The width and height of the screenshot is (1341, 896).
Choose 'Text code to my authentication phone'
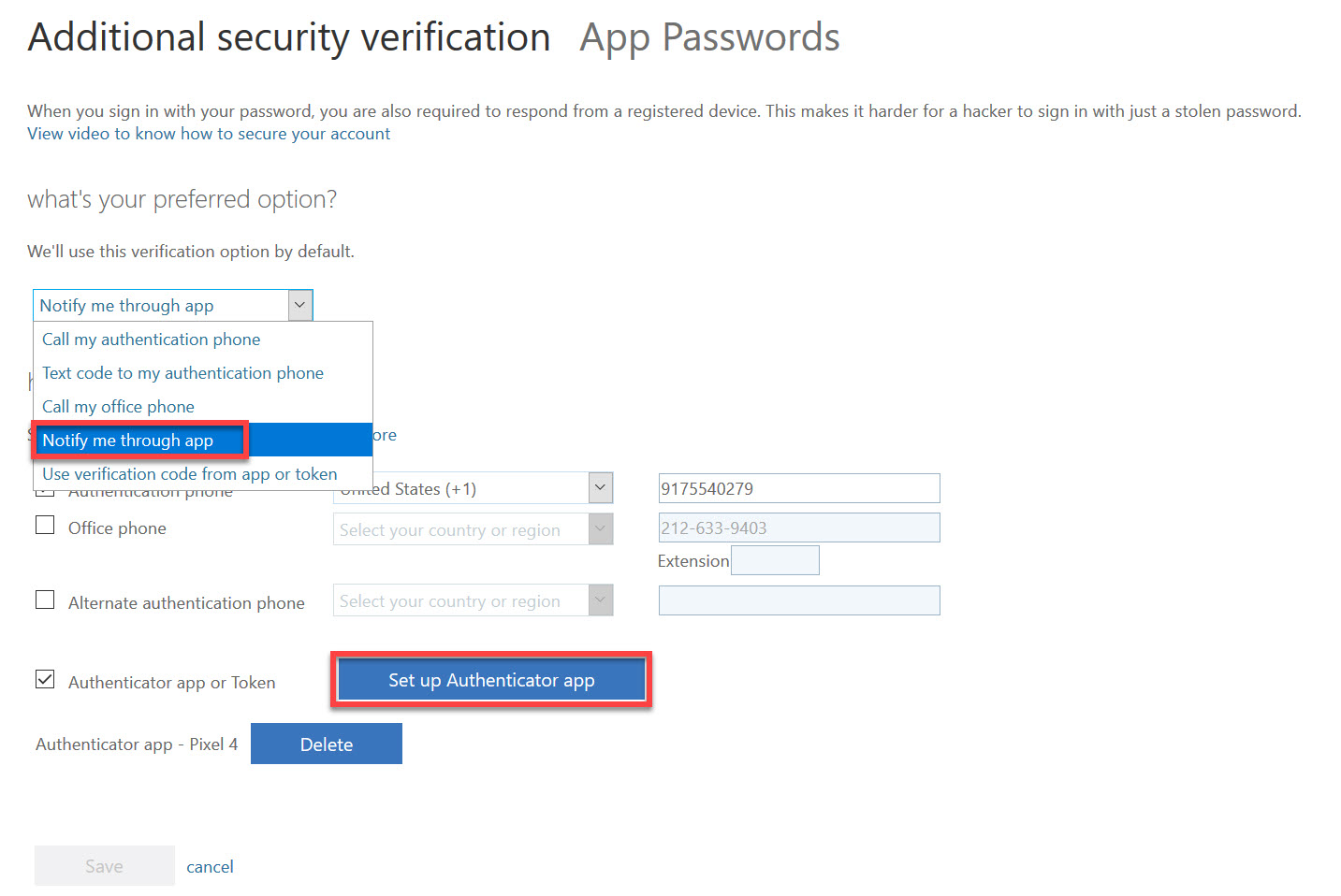coord(182,372)
